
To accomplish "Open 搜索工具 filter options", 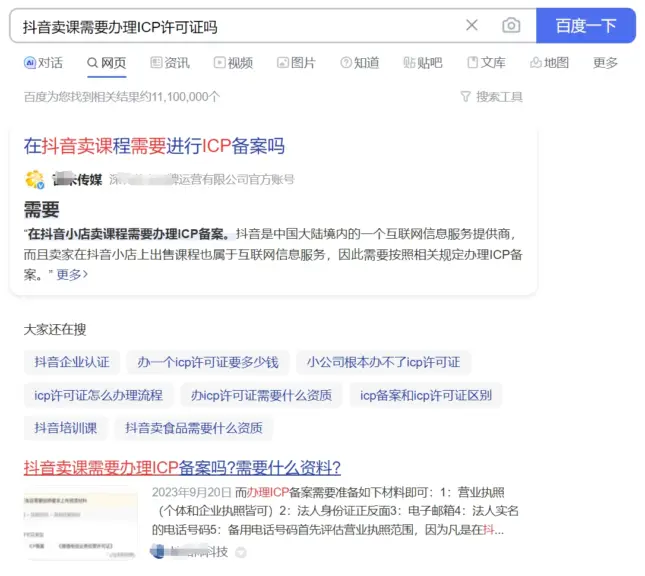I will point(492,97).
